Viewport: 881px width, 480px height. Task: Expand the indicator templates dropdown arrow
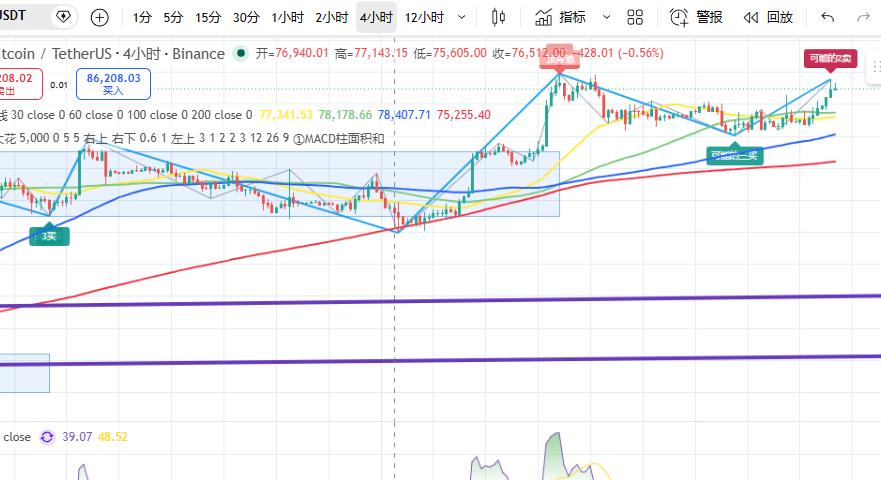point(606,18)
